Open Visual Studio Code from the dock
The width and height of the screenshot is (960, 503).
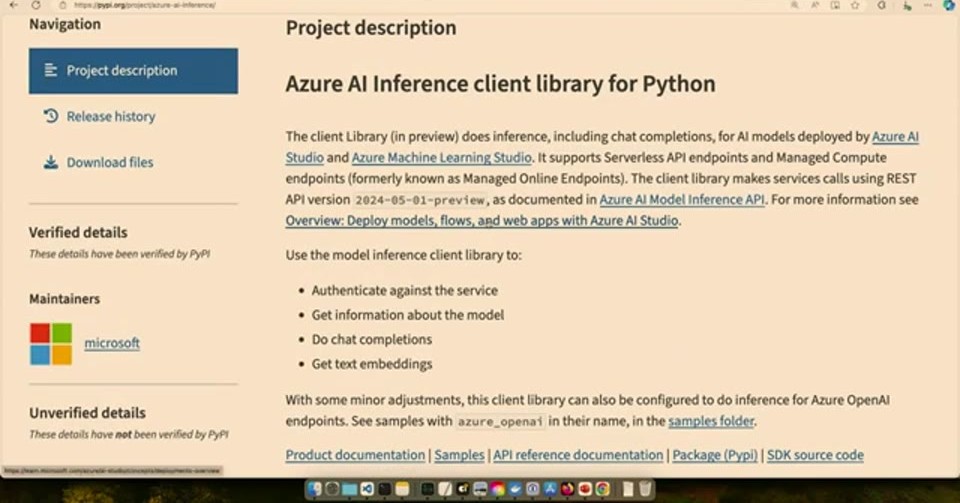(x=367, y=488)
